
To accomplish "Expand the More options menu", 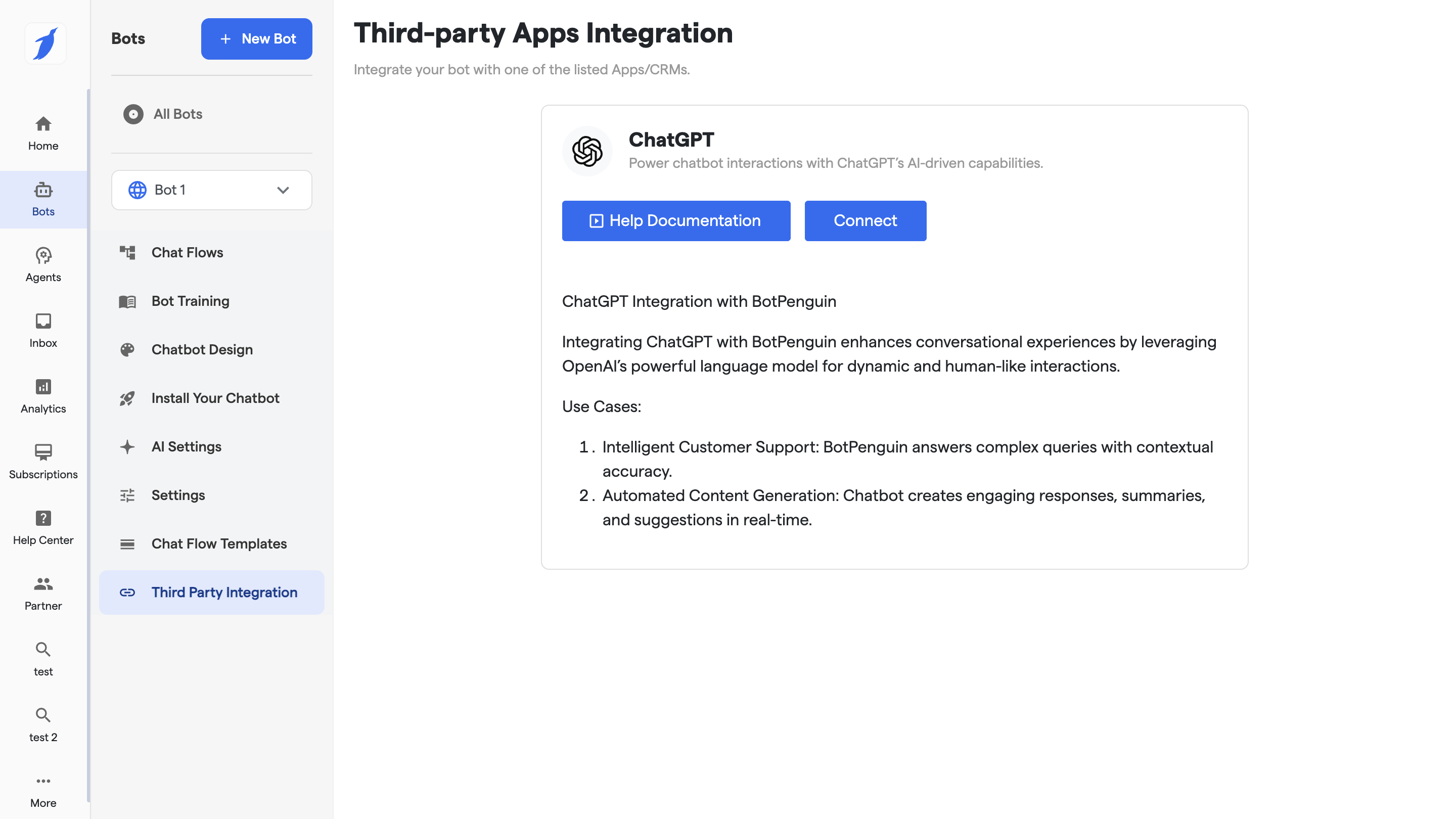I will (43, 790).
